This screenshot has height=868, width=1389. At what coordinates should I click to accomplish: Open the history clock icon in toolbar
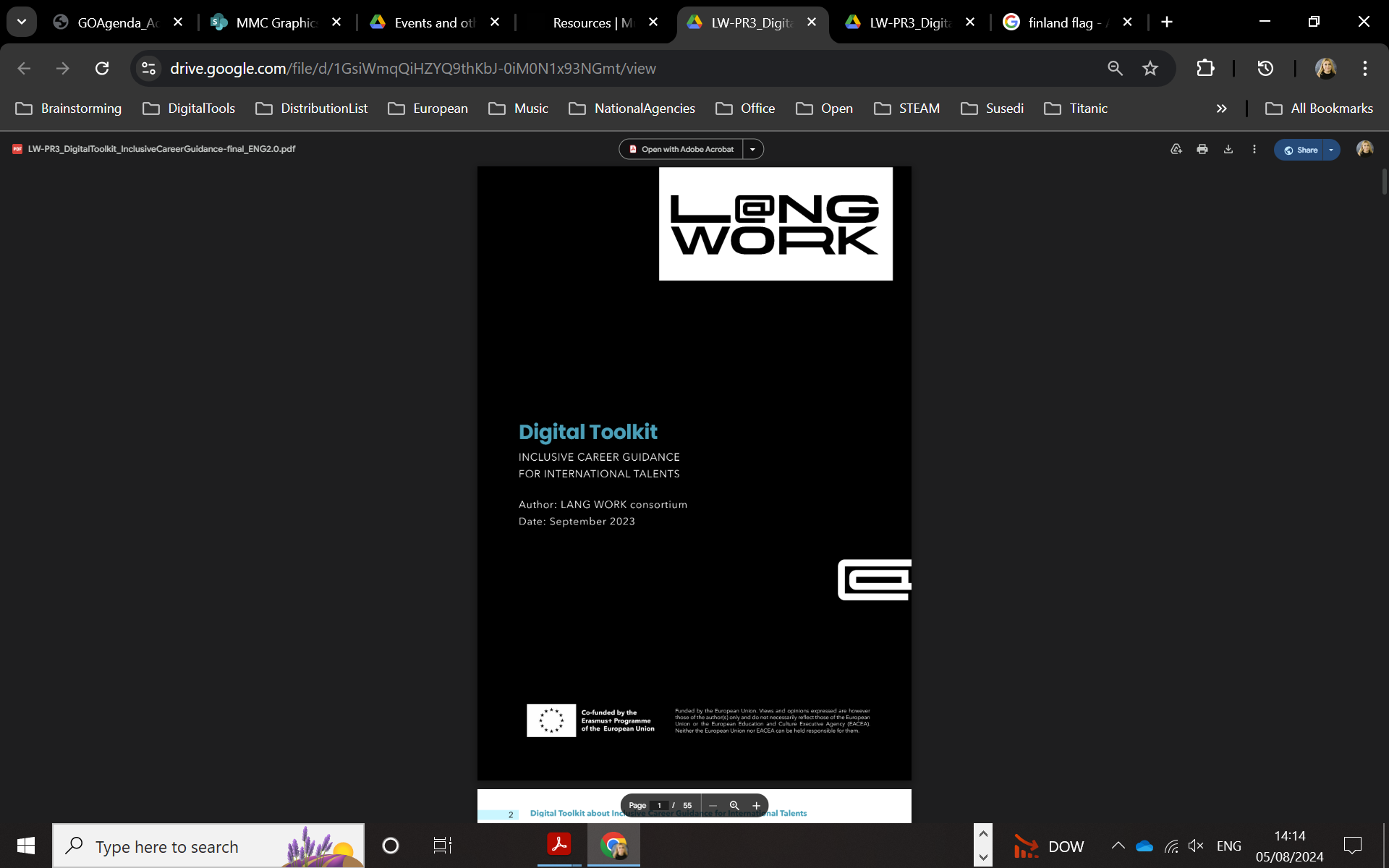tap(1265, 68)
